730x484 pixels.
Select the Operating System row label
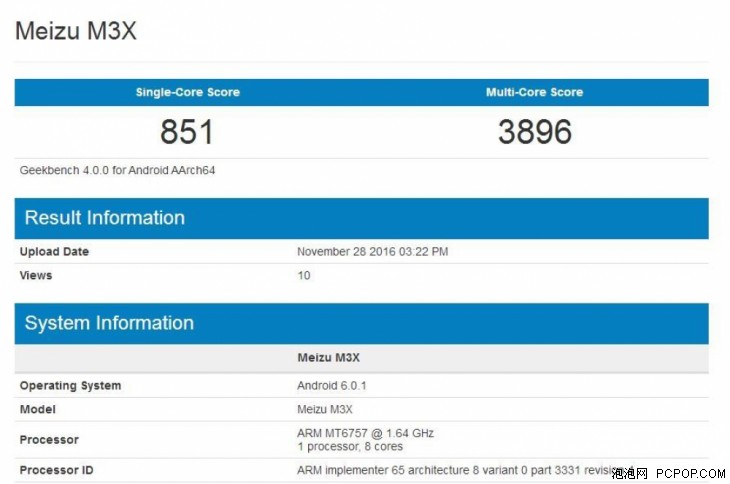(x=70, y=386)
